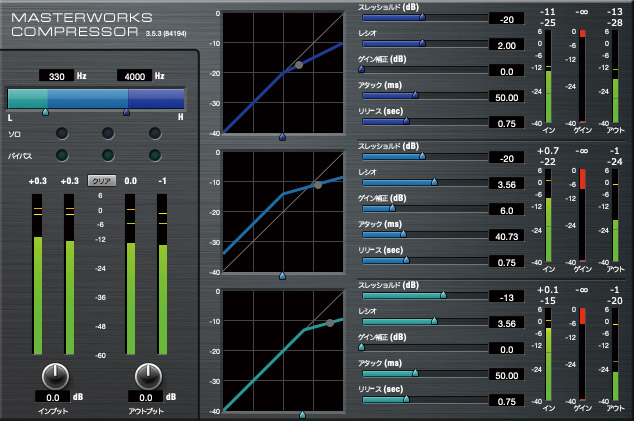Toggle bypass for the high band
This screenshot has width=634, height=421.
click(155, 155)
